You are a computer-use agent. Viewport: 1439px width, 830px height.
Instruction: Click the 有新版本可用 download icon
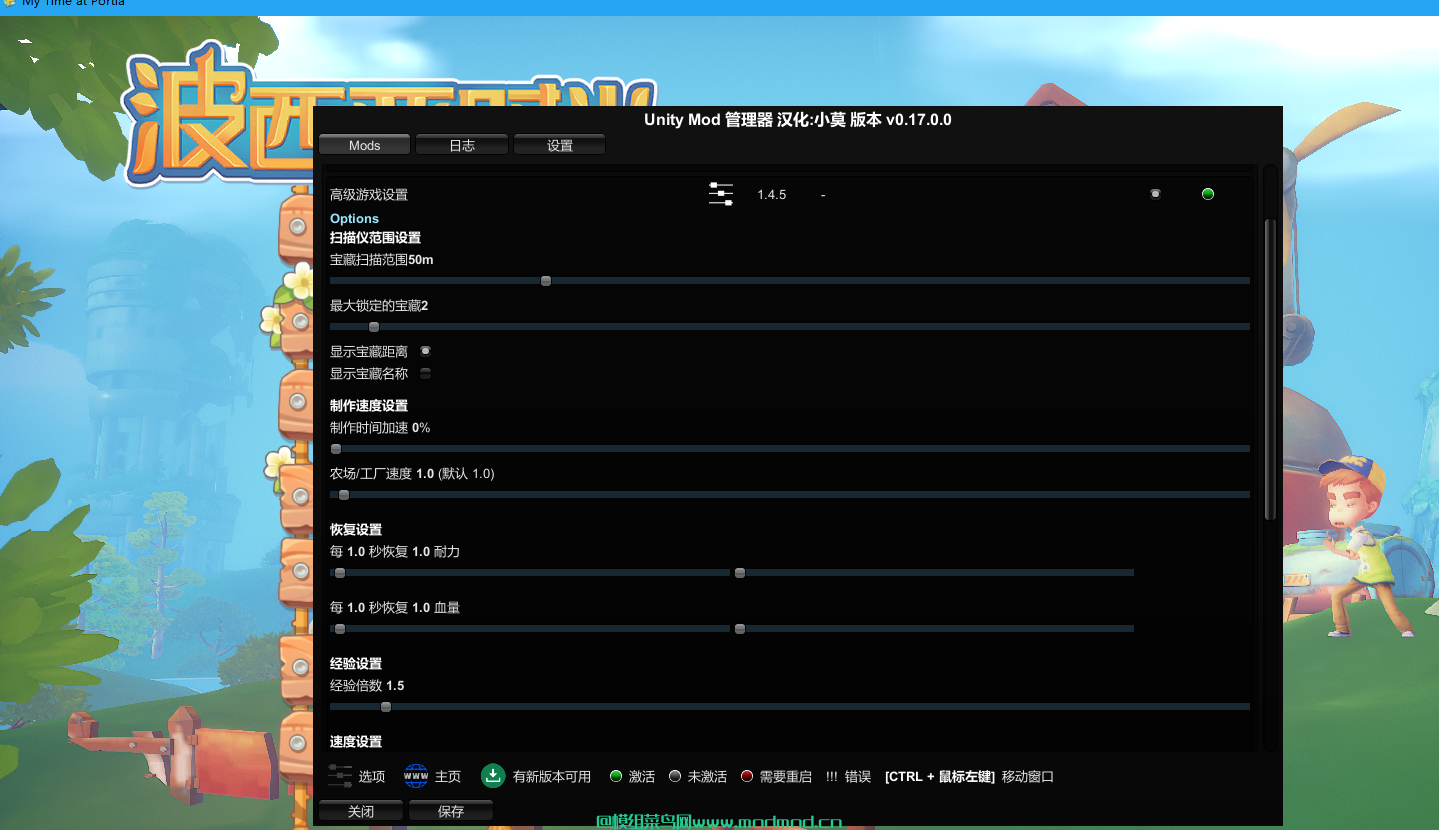click(492, 776)
